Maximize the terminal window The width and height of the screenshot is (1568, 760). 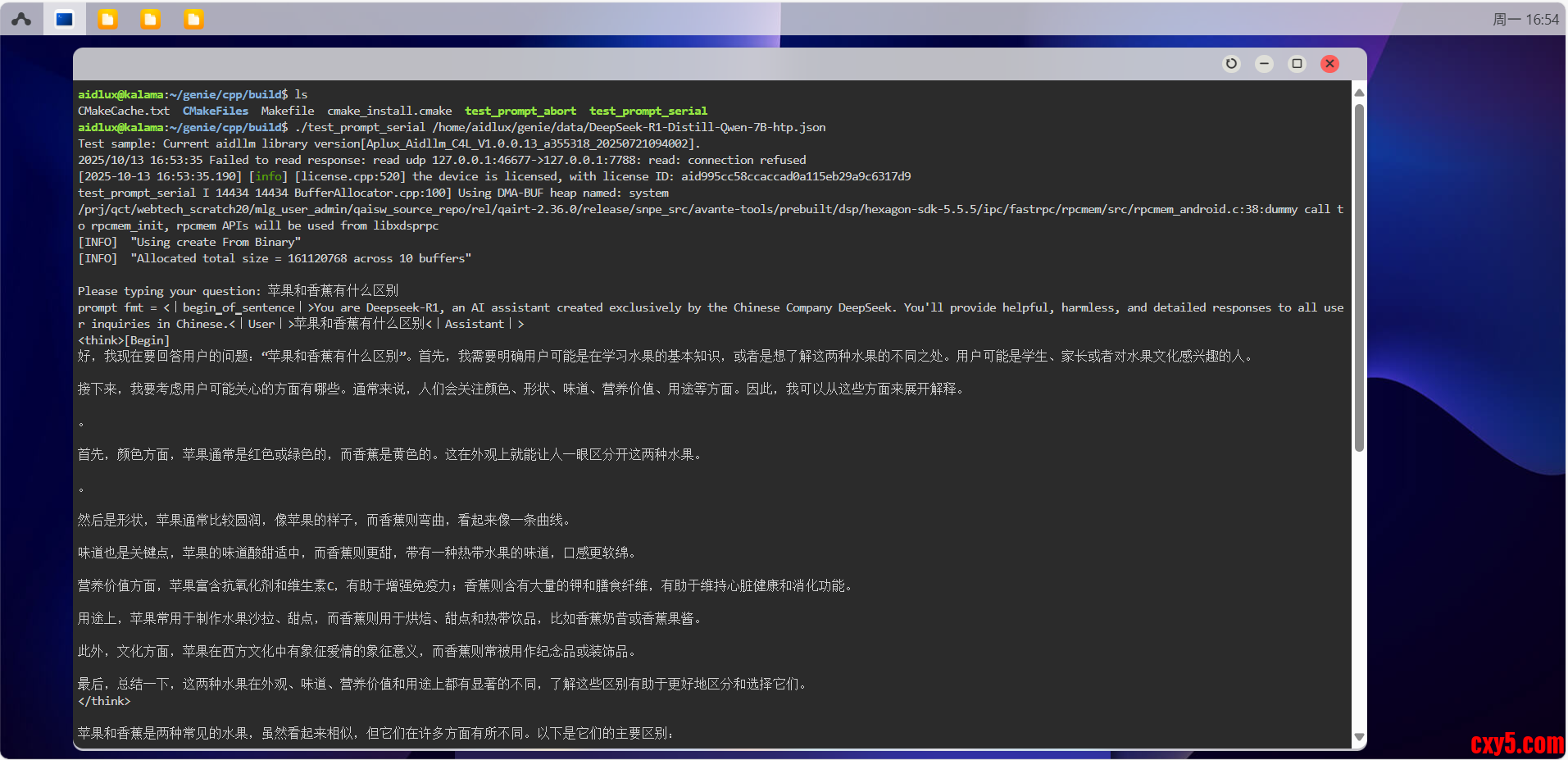coord(1297,64)
